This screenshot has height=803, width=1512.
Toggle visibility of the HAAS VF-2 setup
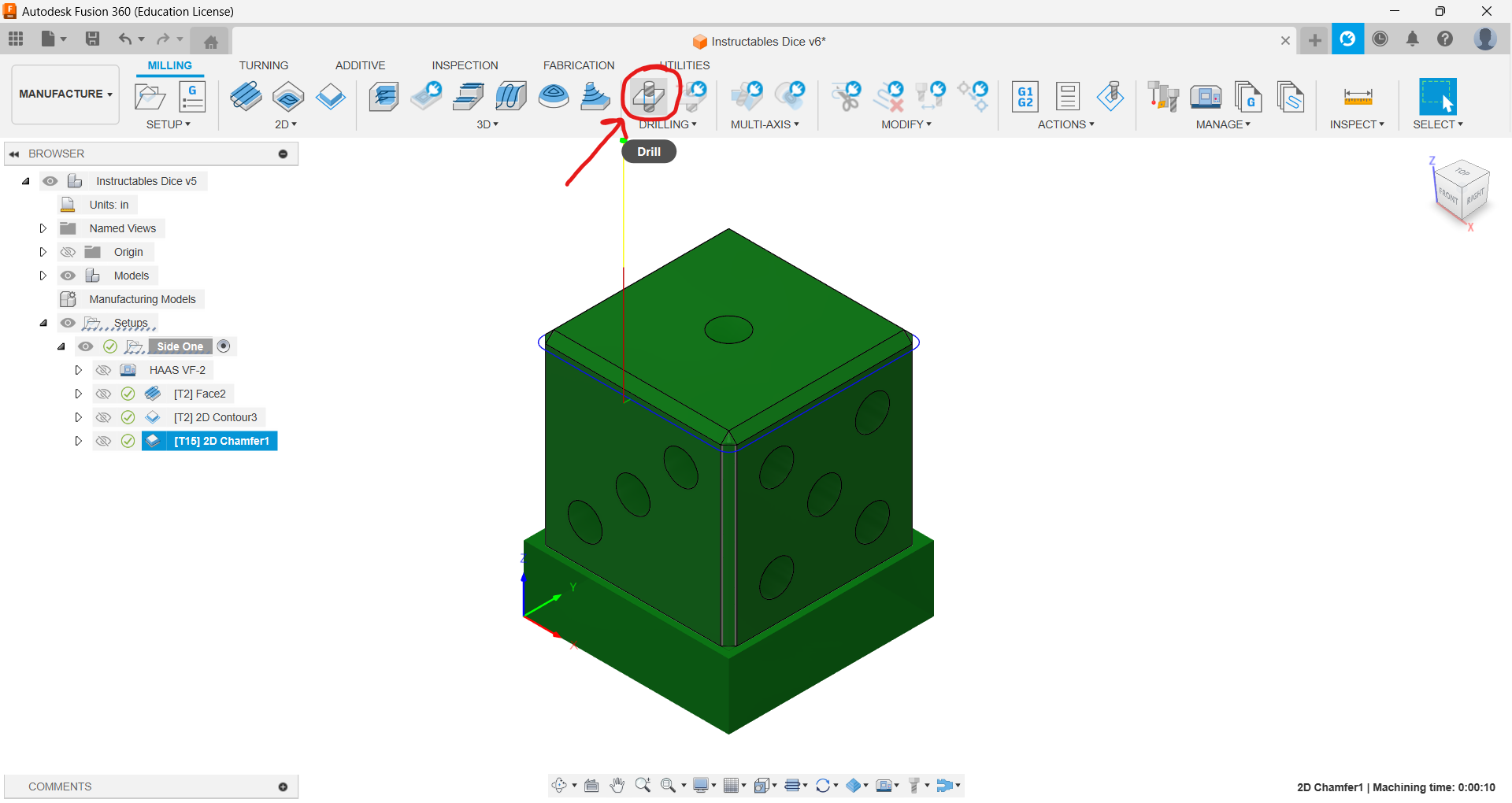point(103,369)
